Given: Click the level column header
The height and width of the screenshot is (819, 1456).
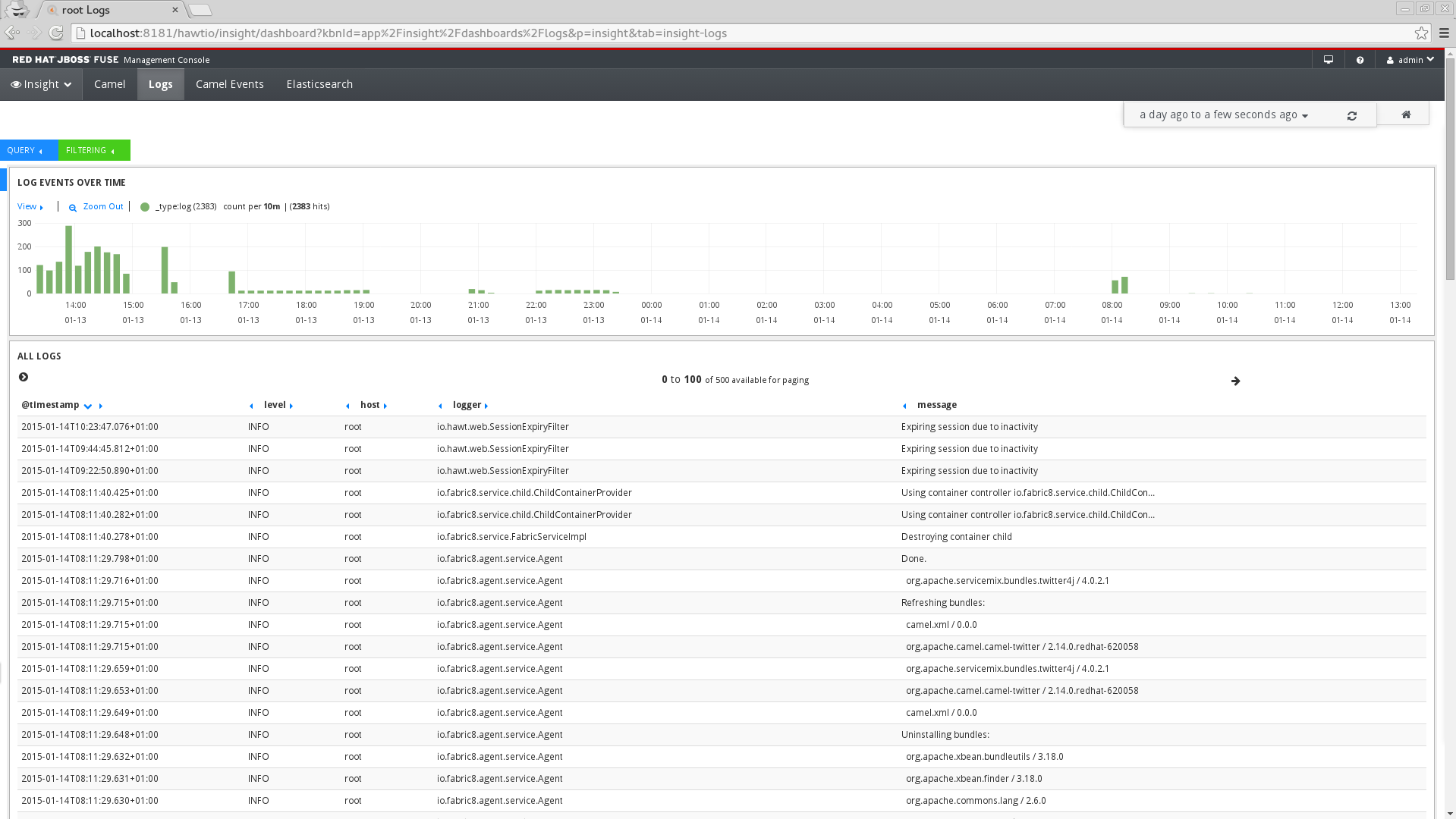Looking at the screenshot, I should [275, 405].
